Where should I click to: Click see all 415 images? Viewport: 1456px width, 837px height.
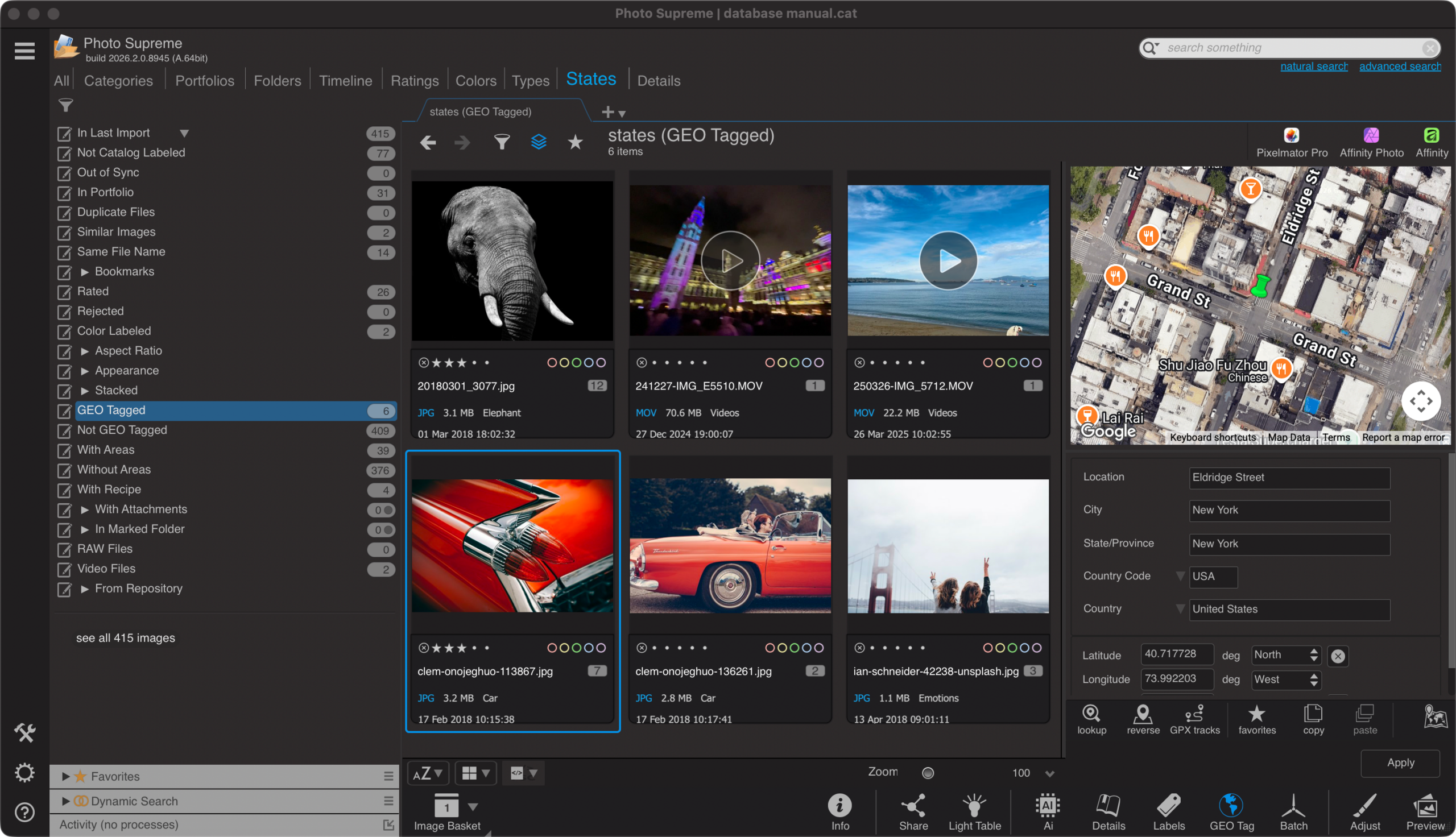pyautogui.click(x=125, y=637)
